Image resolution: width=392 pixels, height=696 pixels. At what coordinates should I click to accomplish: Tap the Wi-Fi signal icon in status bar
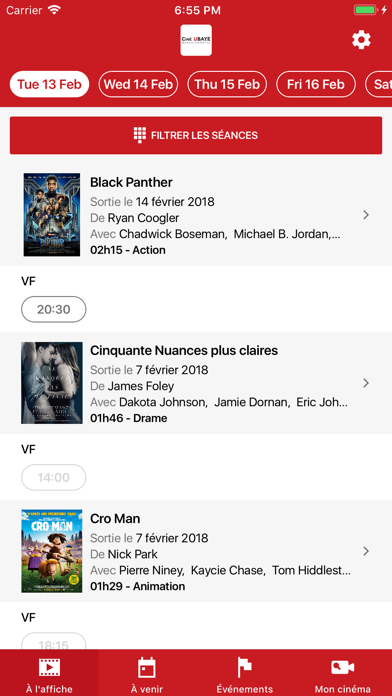pyautogui.click(x=54, y=10)
